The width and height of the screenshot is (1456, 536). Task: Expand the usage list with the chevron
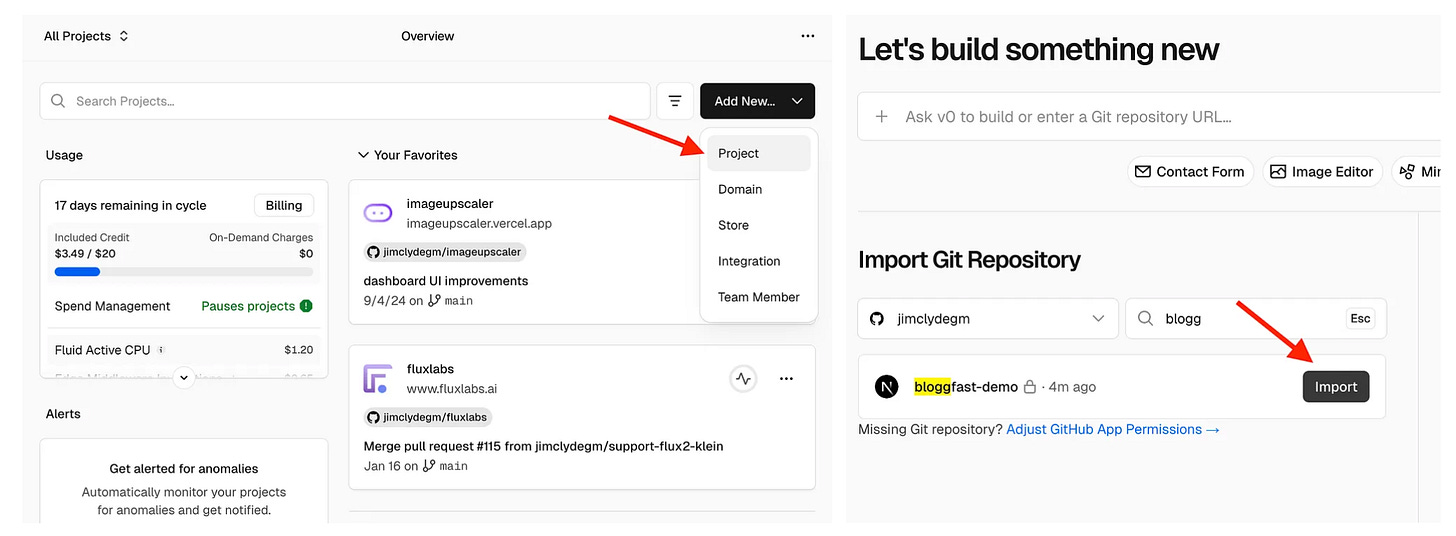pyautogui.click(x=184, y=377)
